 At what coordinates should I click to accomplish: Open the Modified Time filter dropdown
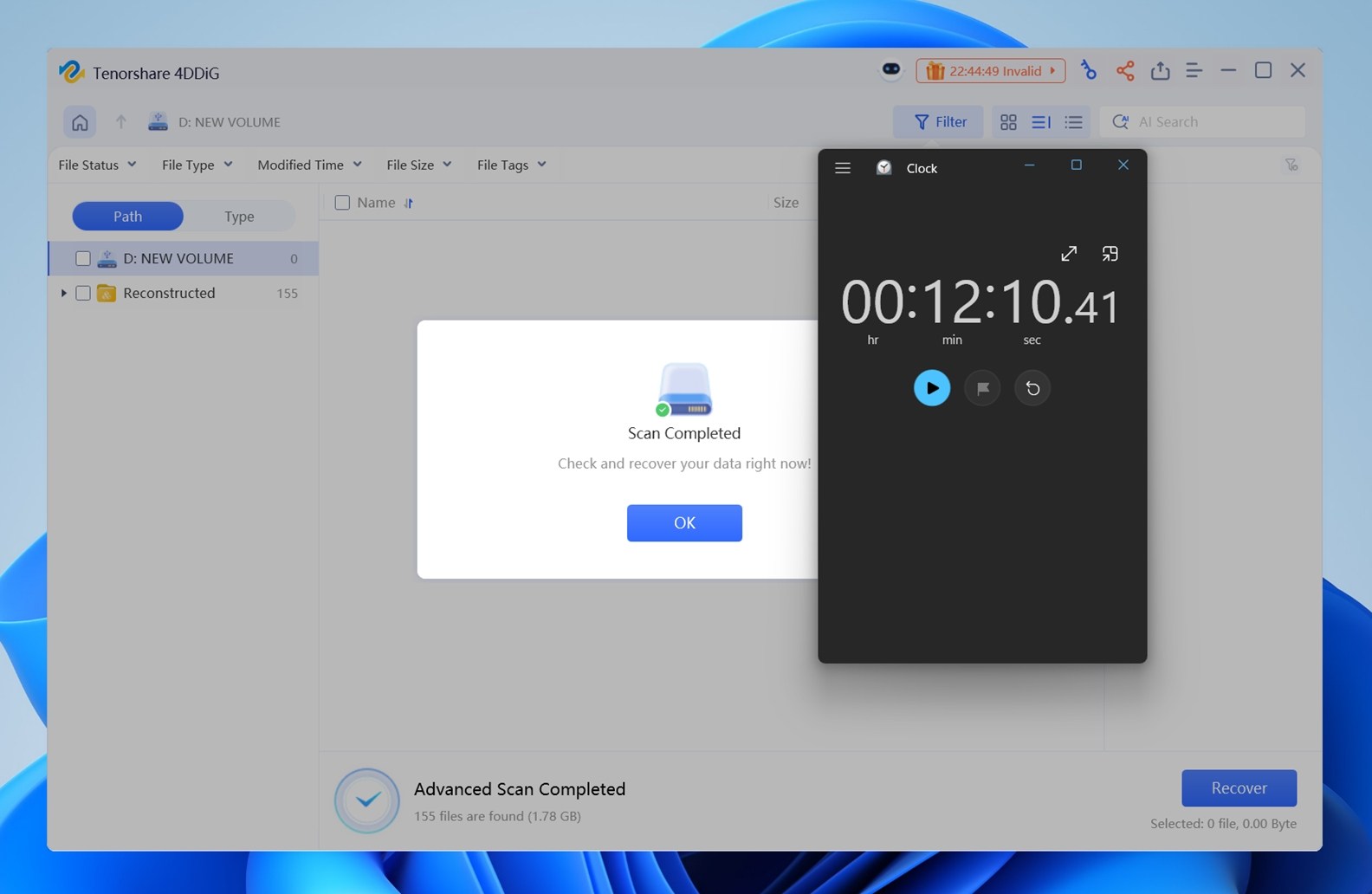[309, 165]
